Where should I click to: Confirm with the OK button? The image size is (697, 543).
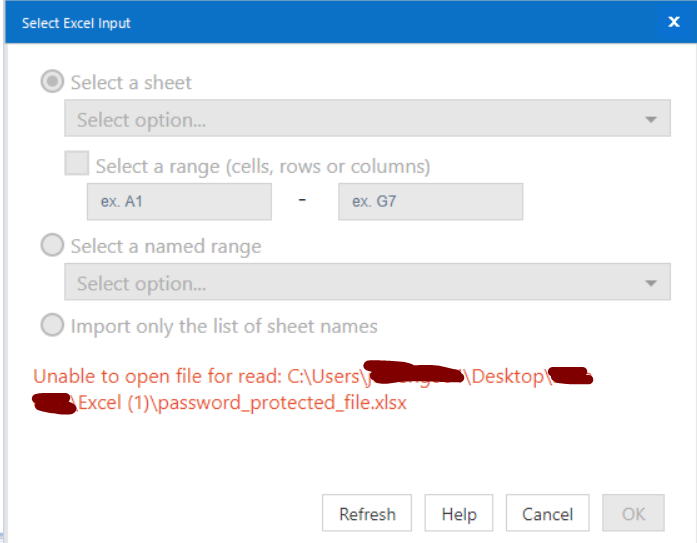point(633,514)
